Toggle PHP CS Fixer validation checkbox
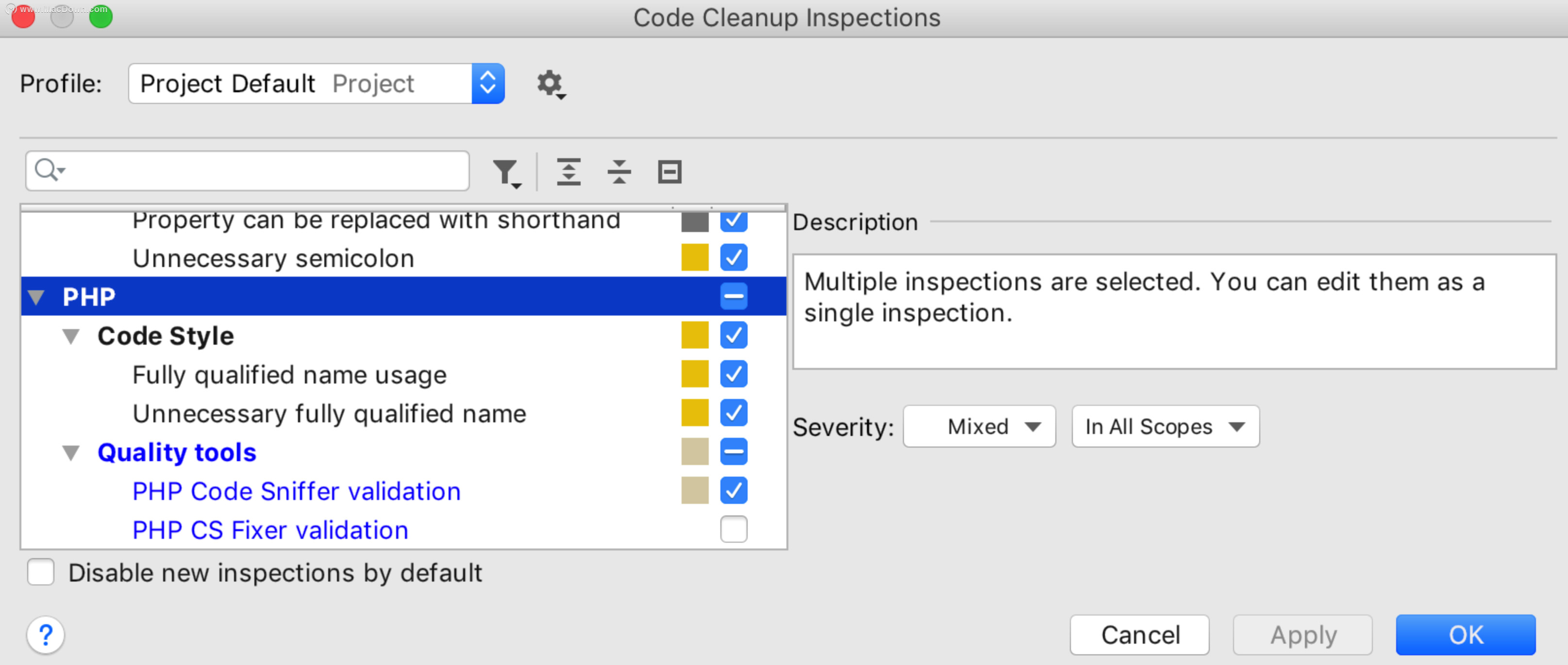 coord(734,529)
